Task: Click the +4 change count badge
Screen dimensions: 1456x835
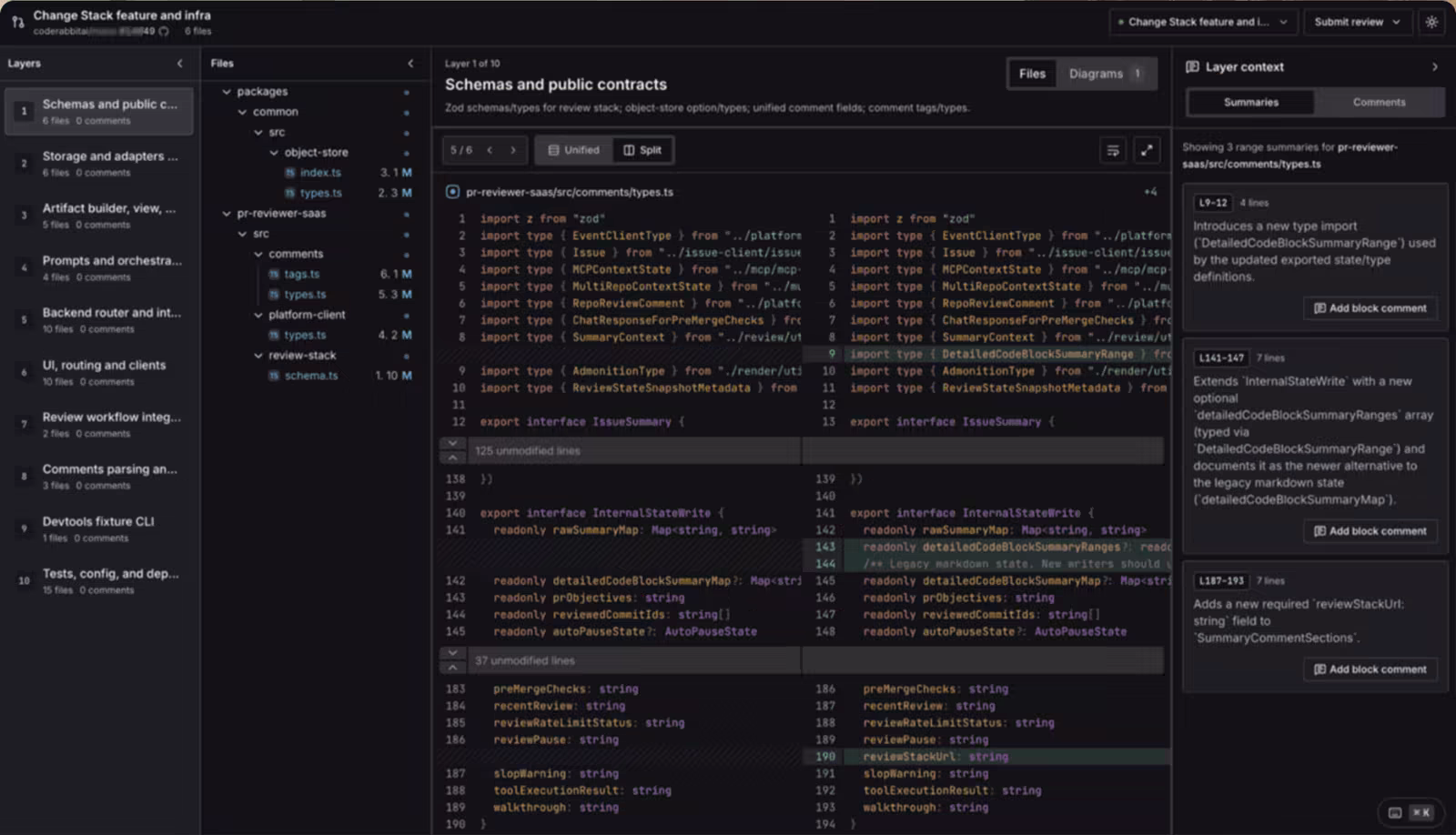Action: click(x=1150, y=192)
